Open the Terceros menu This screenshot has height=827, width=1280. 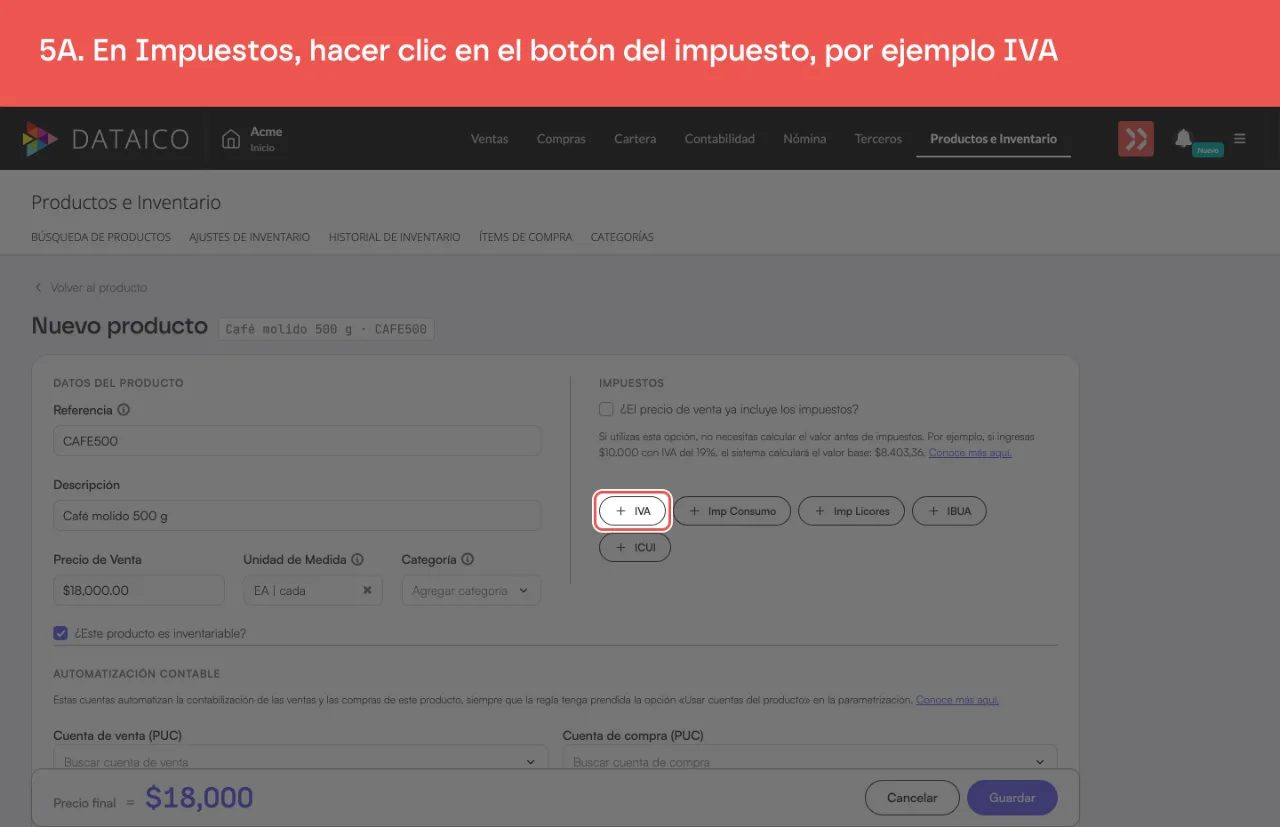(878, 139)
